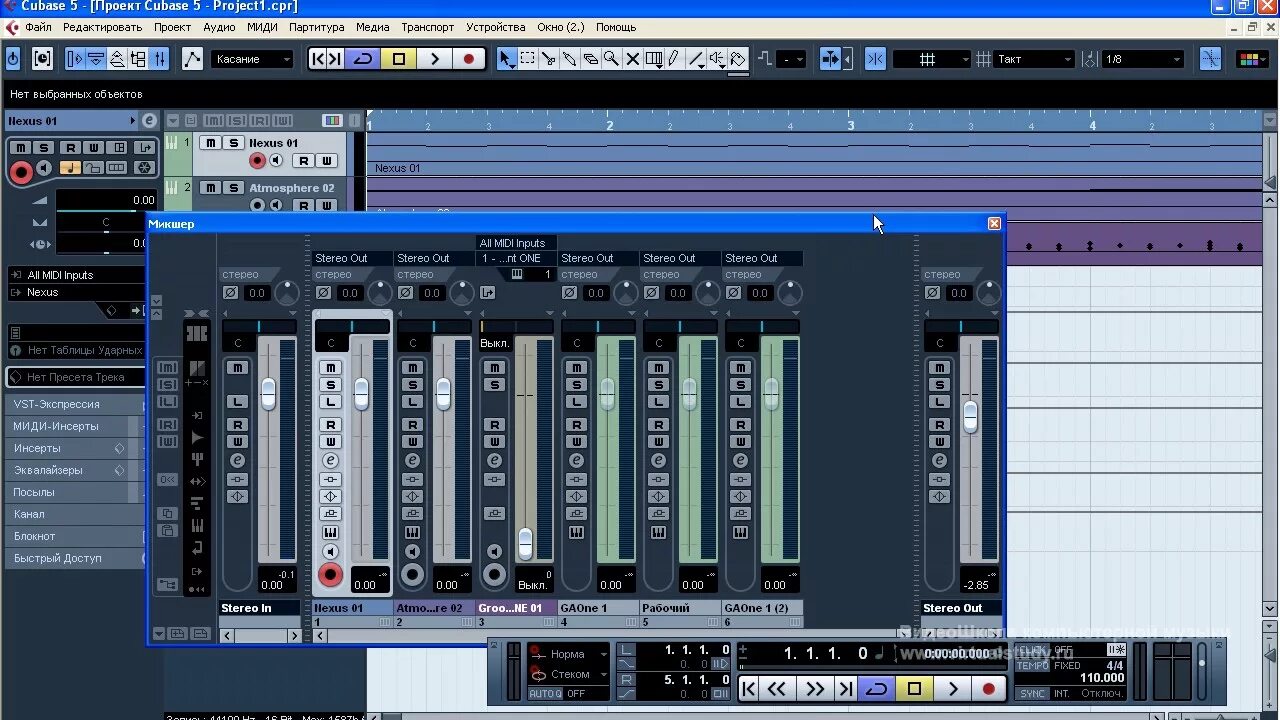Viewport: 1280px width, 720px height.
Task: Open the color palette icon in toolbar
Action: [x=1252, y=59]
